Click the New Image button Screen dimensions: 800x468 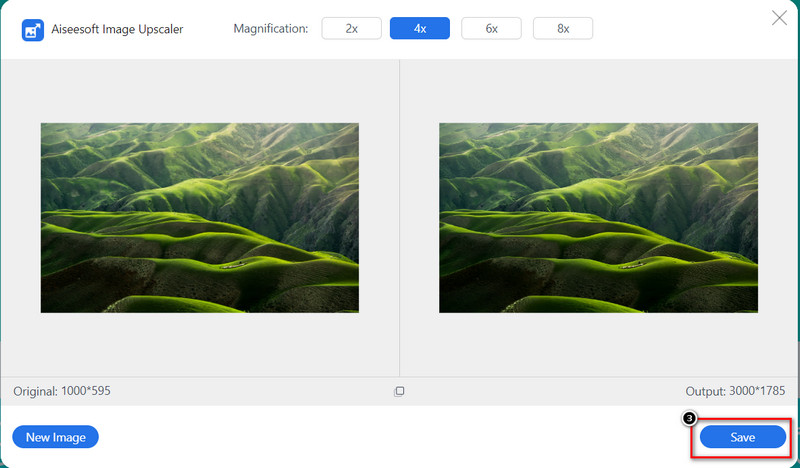pos(56,437)
